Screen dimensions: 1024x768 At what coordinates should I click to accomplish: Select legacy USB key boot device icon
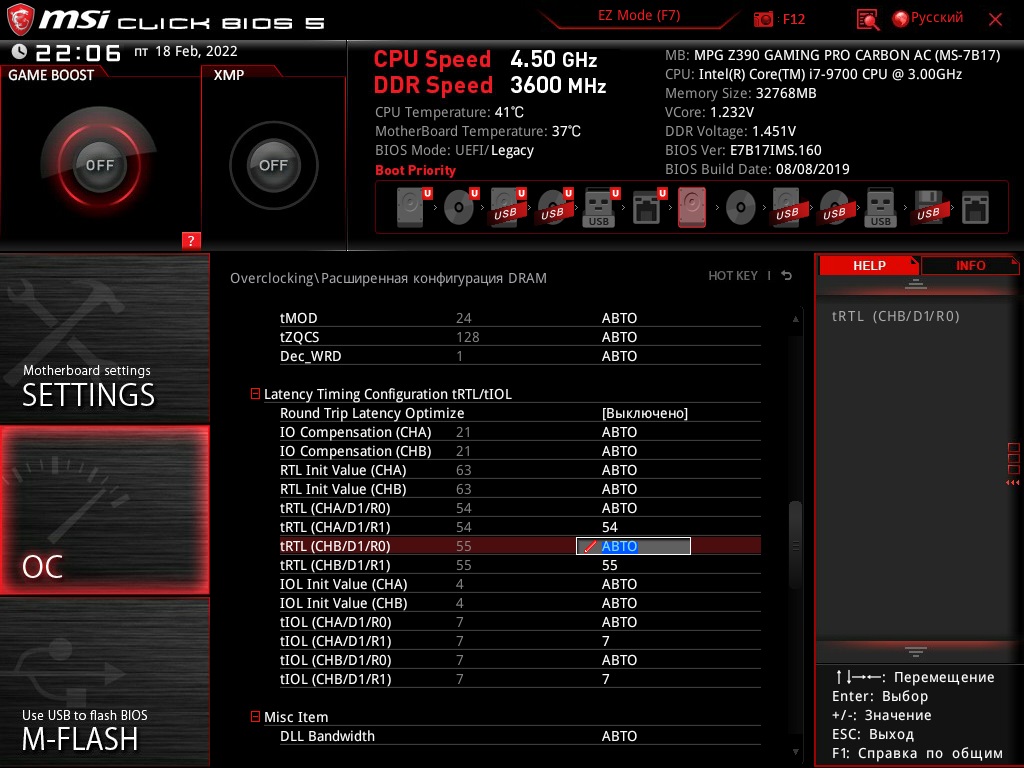[880, 207]
